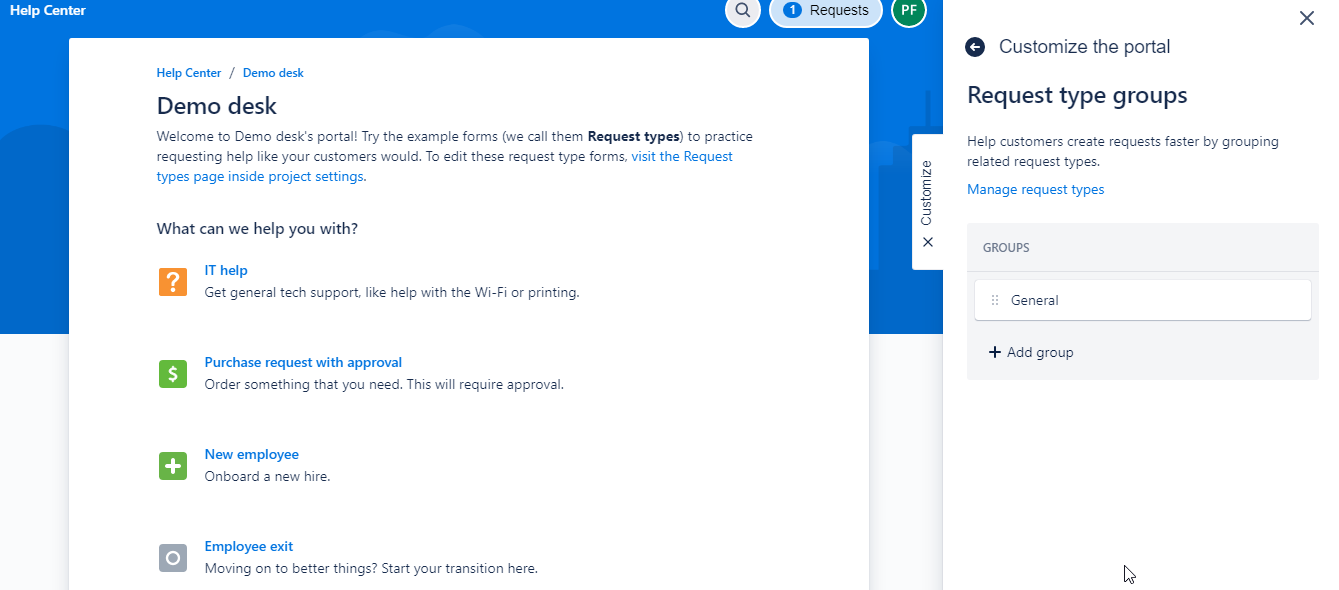Screen dimensions: 1339x590
Task: Close the Request type groups panel
Action: tap(1306, 18)
